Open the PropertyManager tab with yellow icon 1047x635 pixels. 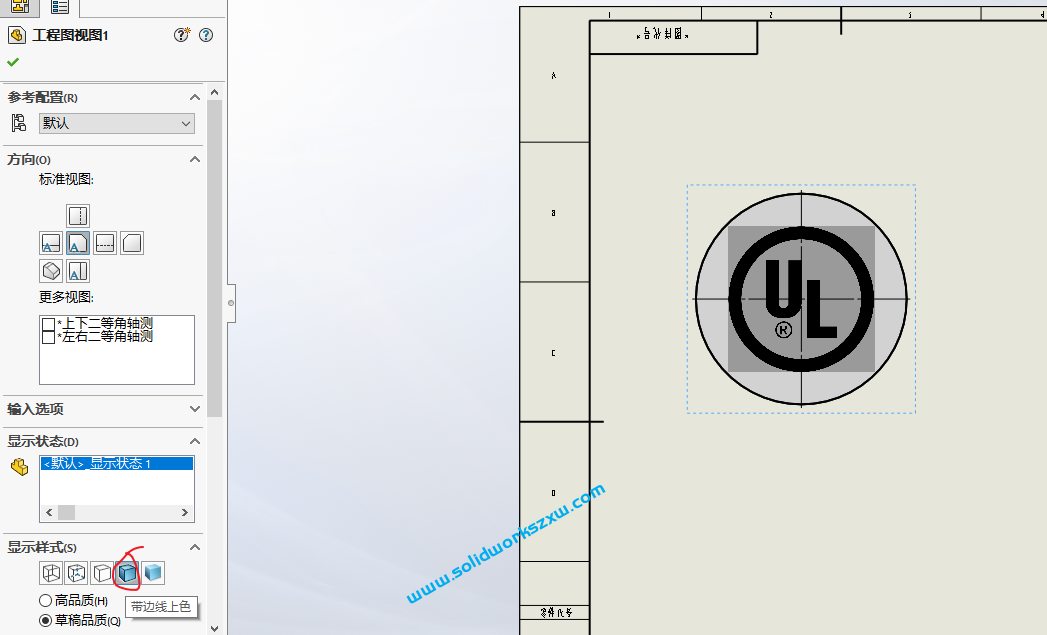19,7
